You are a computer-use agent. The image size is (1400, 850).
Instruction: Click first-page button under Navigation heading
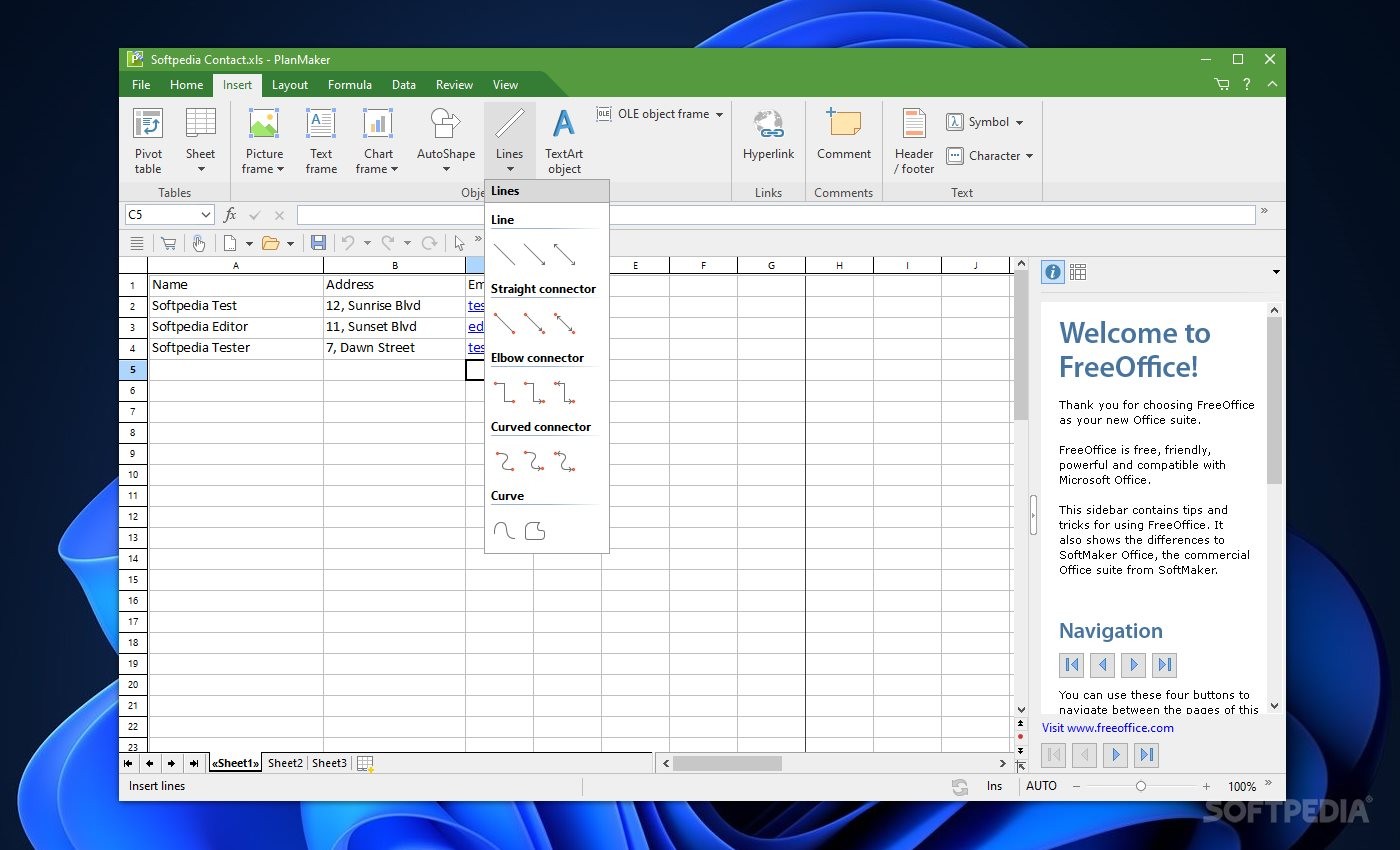(1072, 664)
